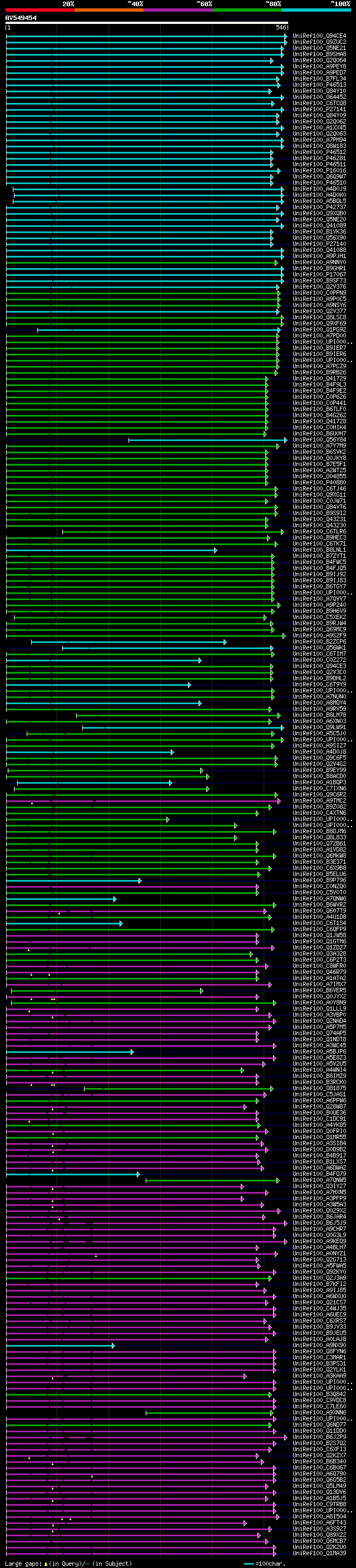The image size is (356, 1568).
Task: Select hit label UniRef100_Q9LW91
Action: 319,728
